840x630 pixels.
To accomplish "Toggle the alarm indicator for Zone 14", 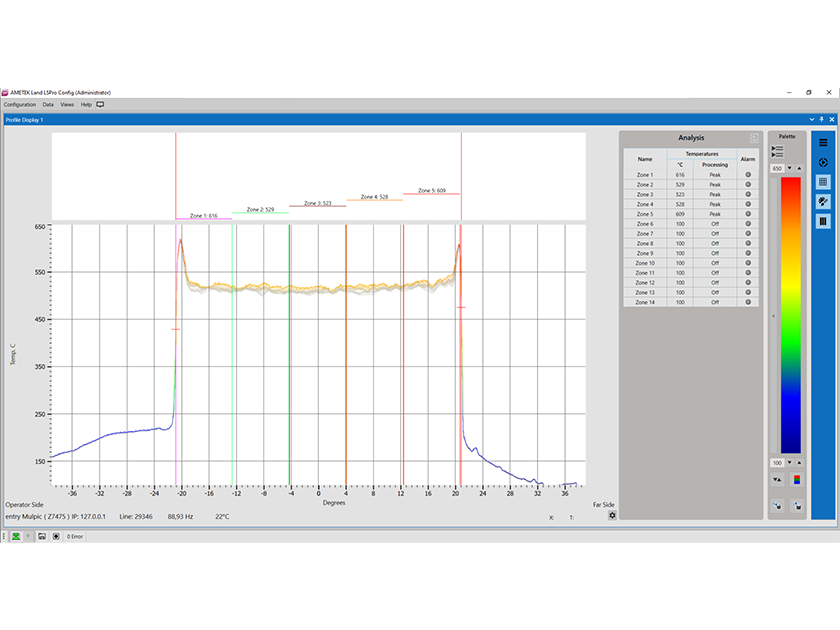I will pos(749,302).
